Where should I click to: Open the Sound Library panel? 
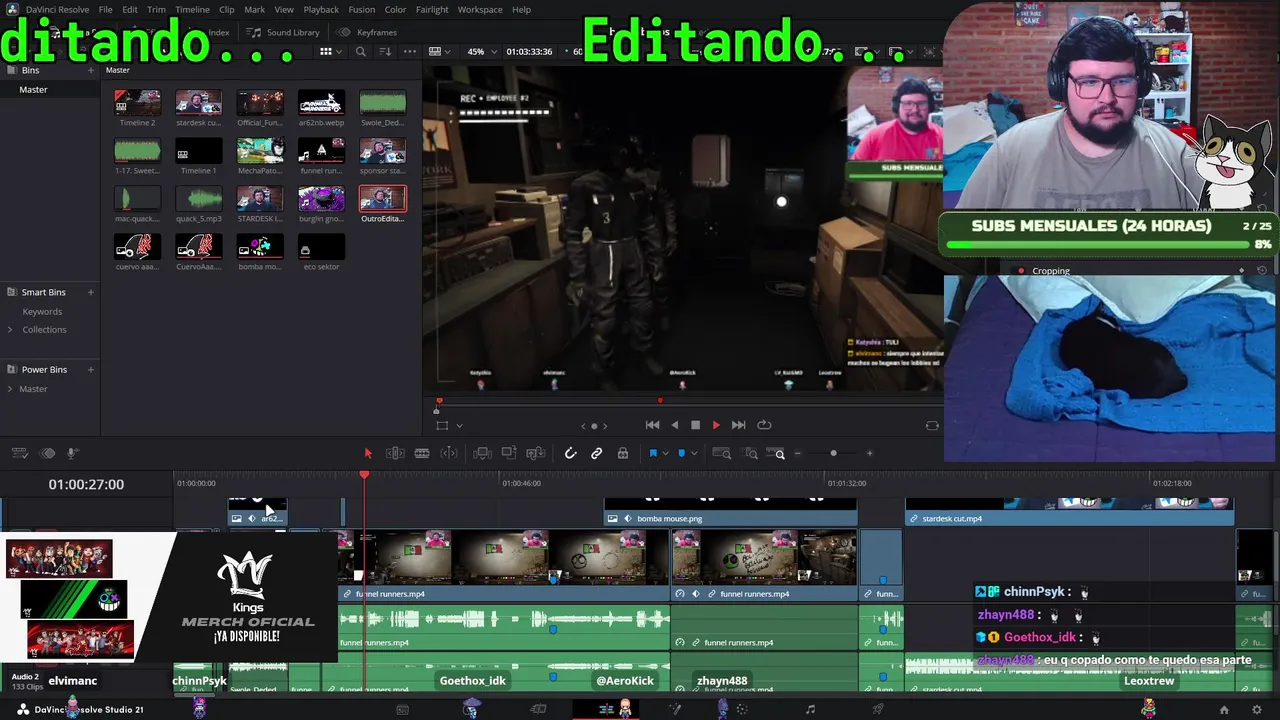[x=285, y=32]
